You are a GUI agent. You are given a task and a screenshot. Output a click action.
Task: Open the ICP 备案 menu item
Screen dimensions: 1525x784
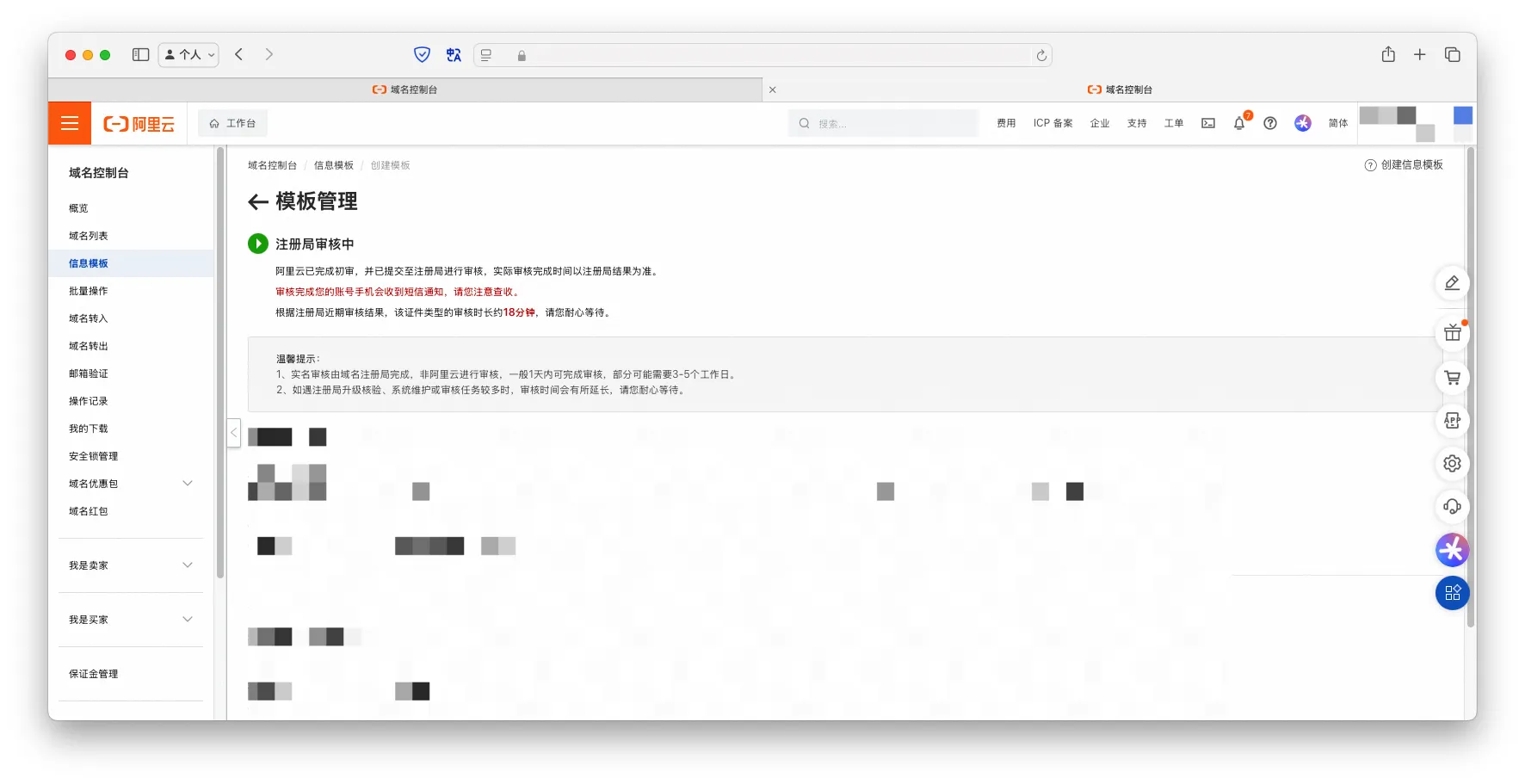point(1053,123)
